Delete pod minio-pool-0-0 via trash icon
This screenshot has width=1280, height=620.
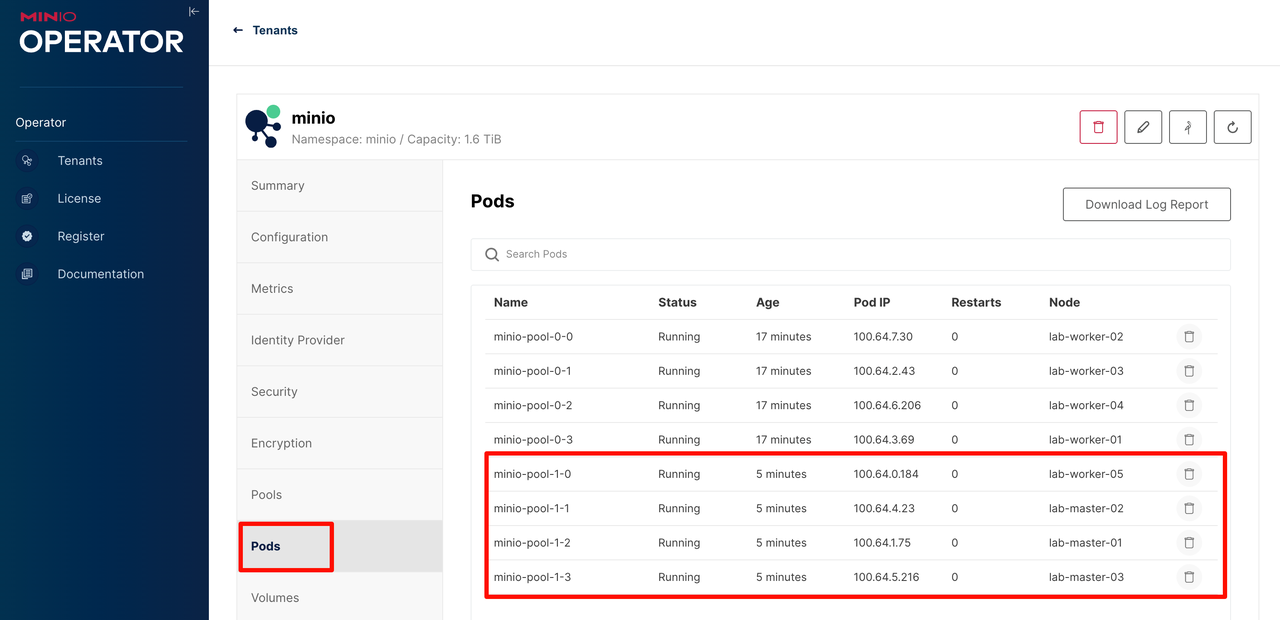pos(1189,337)
